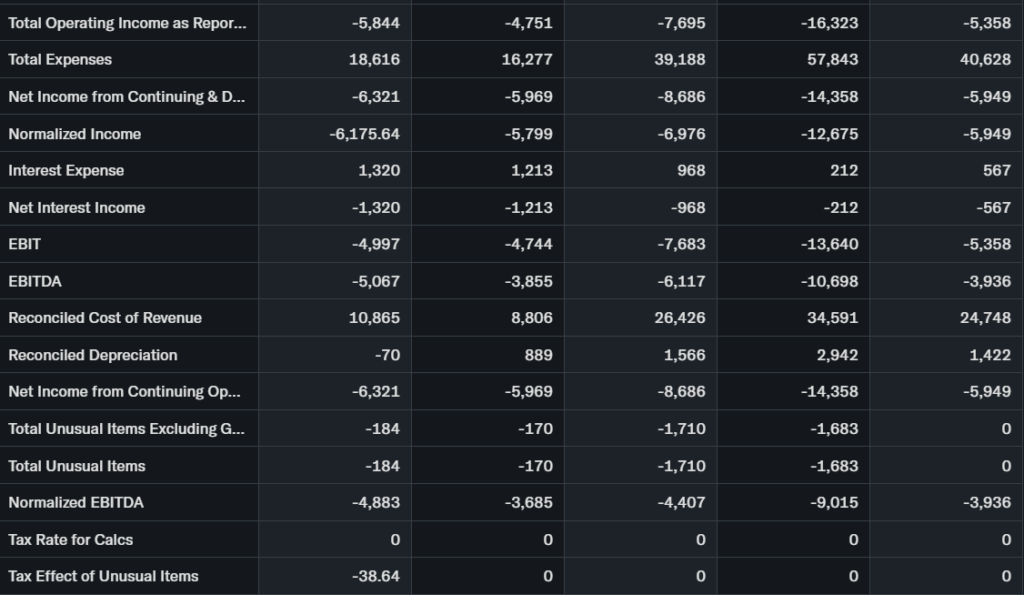Select the Tax Effect of Unusual Items label
This screenshot has width=1024, height=595.
103,576
